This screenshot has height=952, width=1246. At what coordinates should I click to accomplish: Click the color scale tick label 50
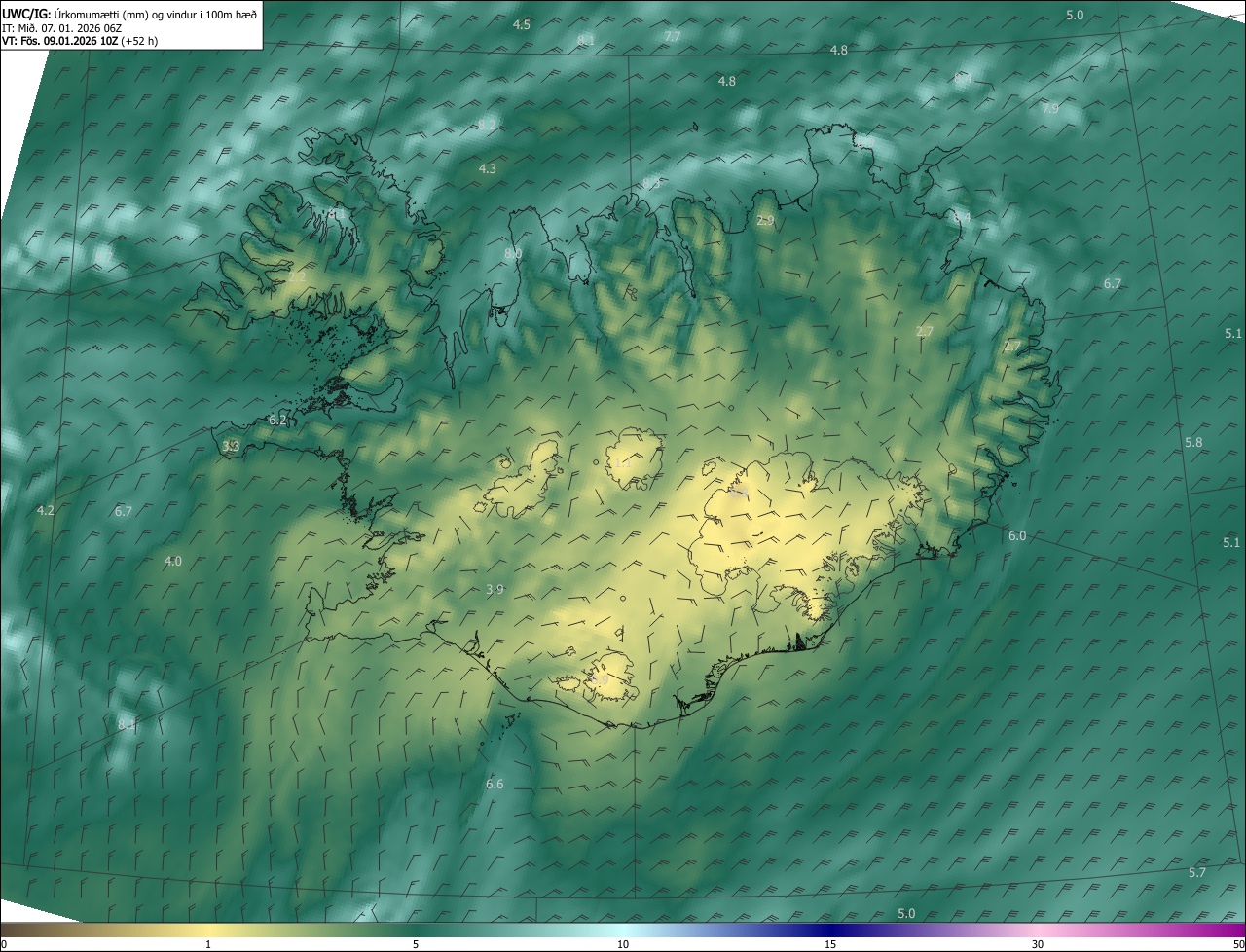[x=1238, y=944]
